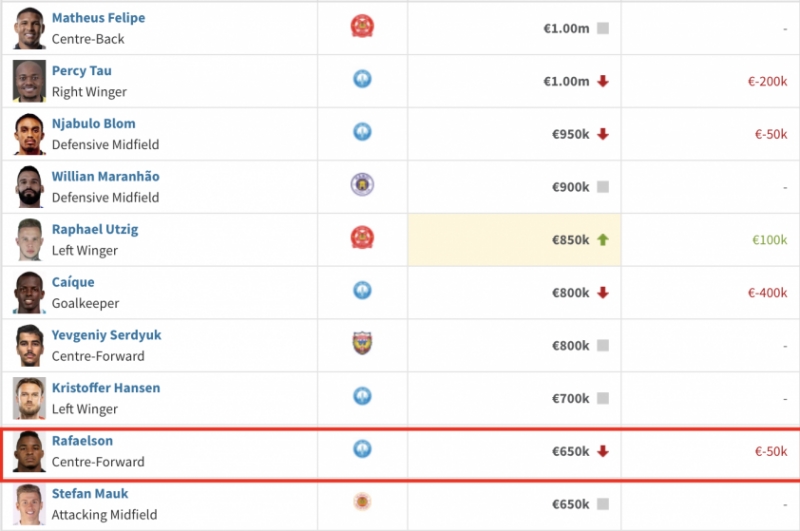The image size is (800, 531).
Task: Click Caíque's player photo thumbnail
Action: click(x=29, y=292)
